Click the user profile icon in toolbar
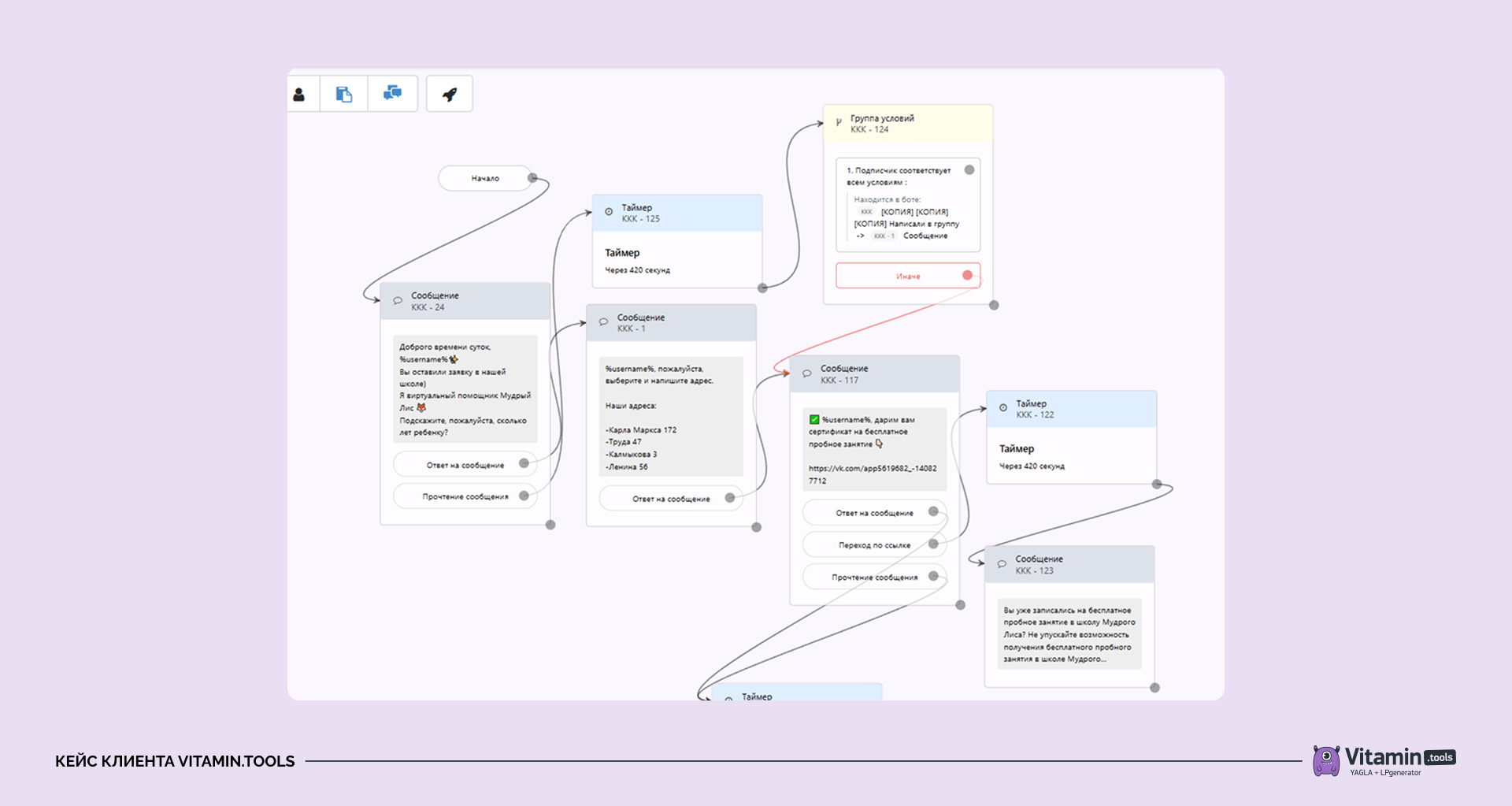Viewport: 1512px width, 806px height. pyautogui.click(x=299, y=95)
